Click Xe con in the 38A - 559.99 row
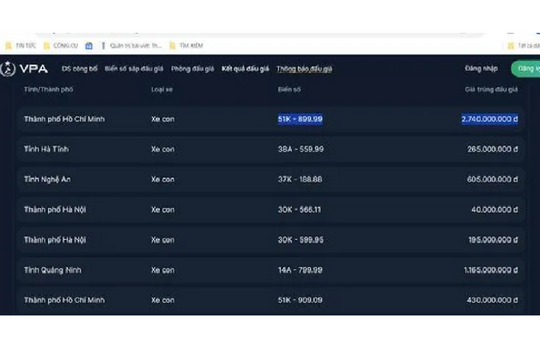This screenshot has width=540, height=360. [x=163, y=149]
